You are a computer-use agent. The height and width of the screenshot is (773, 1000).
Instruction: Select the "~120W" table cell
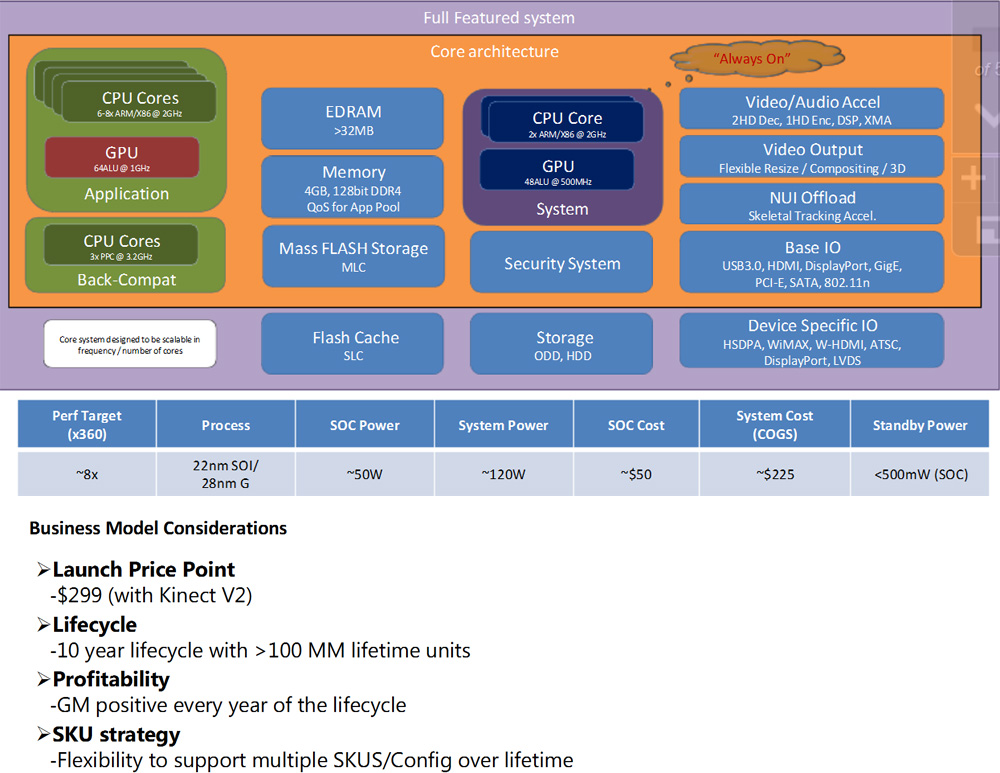504,474
